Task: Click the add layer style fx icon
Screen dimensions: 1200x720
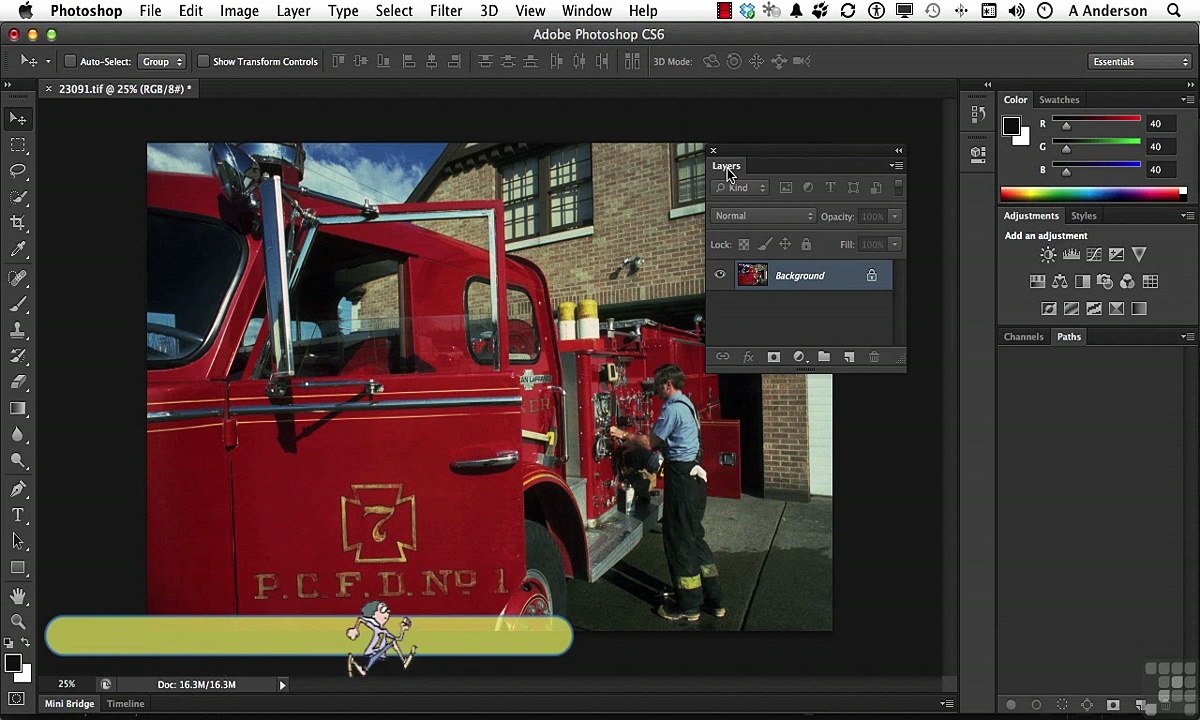Action: point(748,357)
